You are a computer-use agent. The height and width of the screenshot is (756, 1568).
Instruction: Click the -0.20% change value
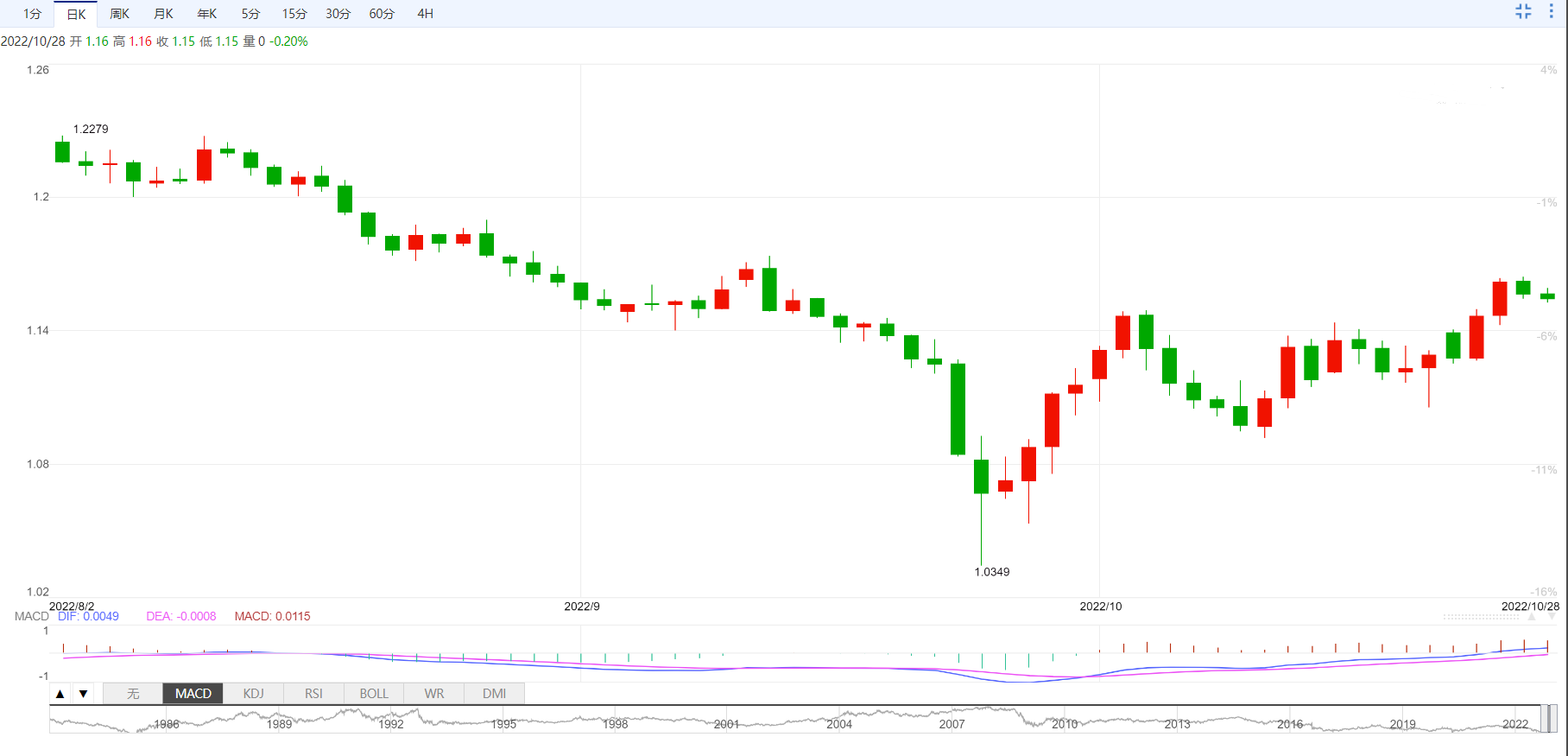pyautogui.click(x=288, y=41)
